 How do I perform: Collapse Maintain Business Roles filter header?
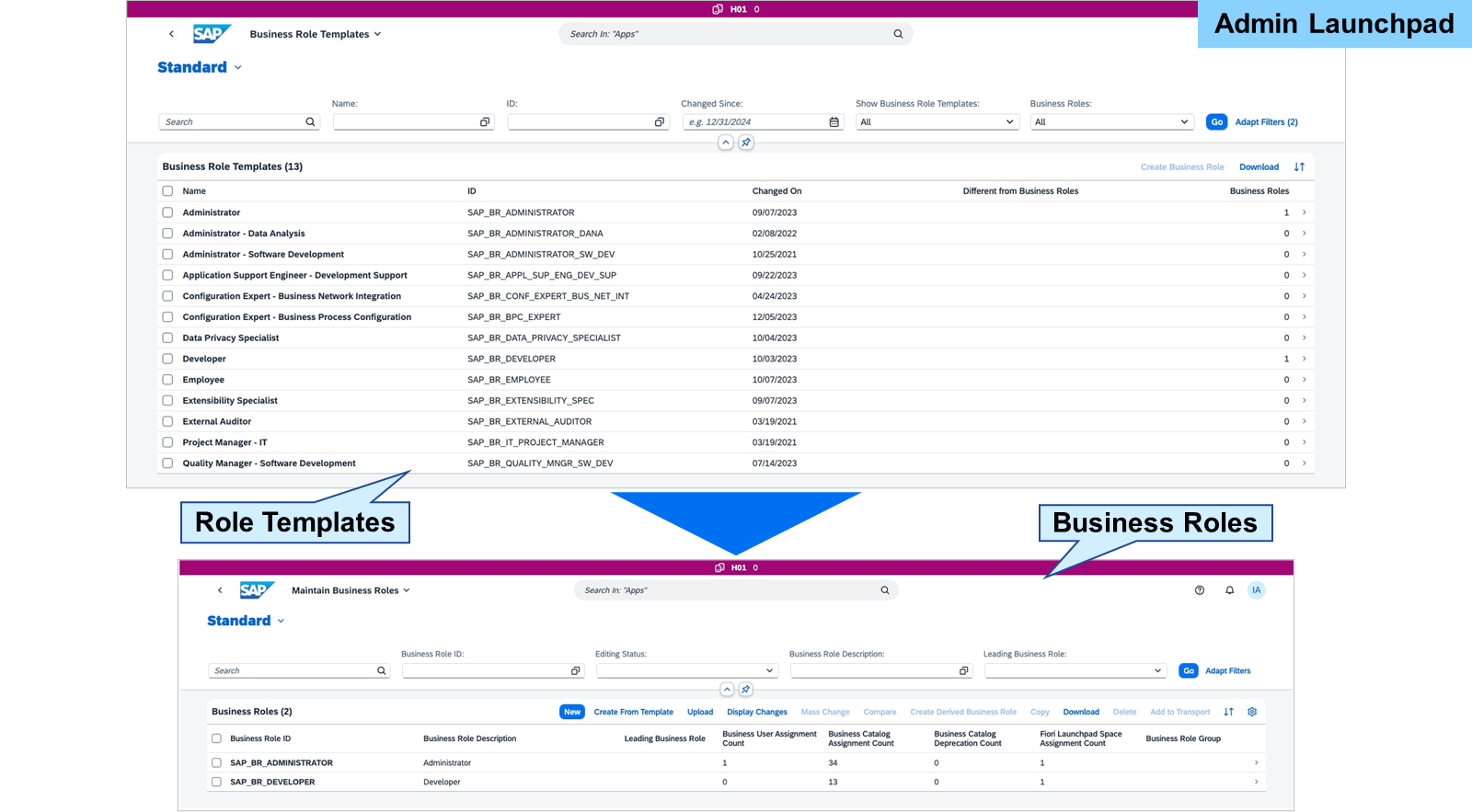pos(727,690)
